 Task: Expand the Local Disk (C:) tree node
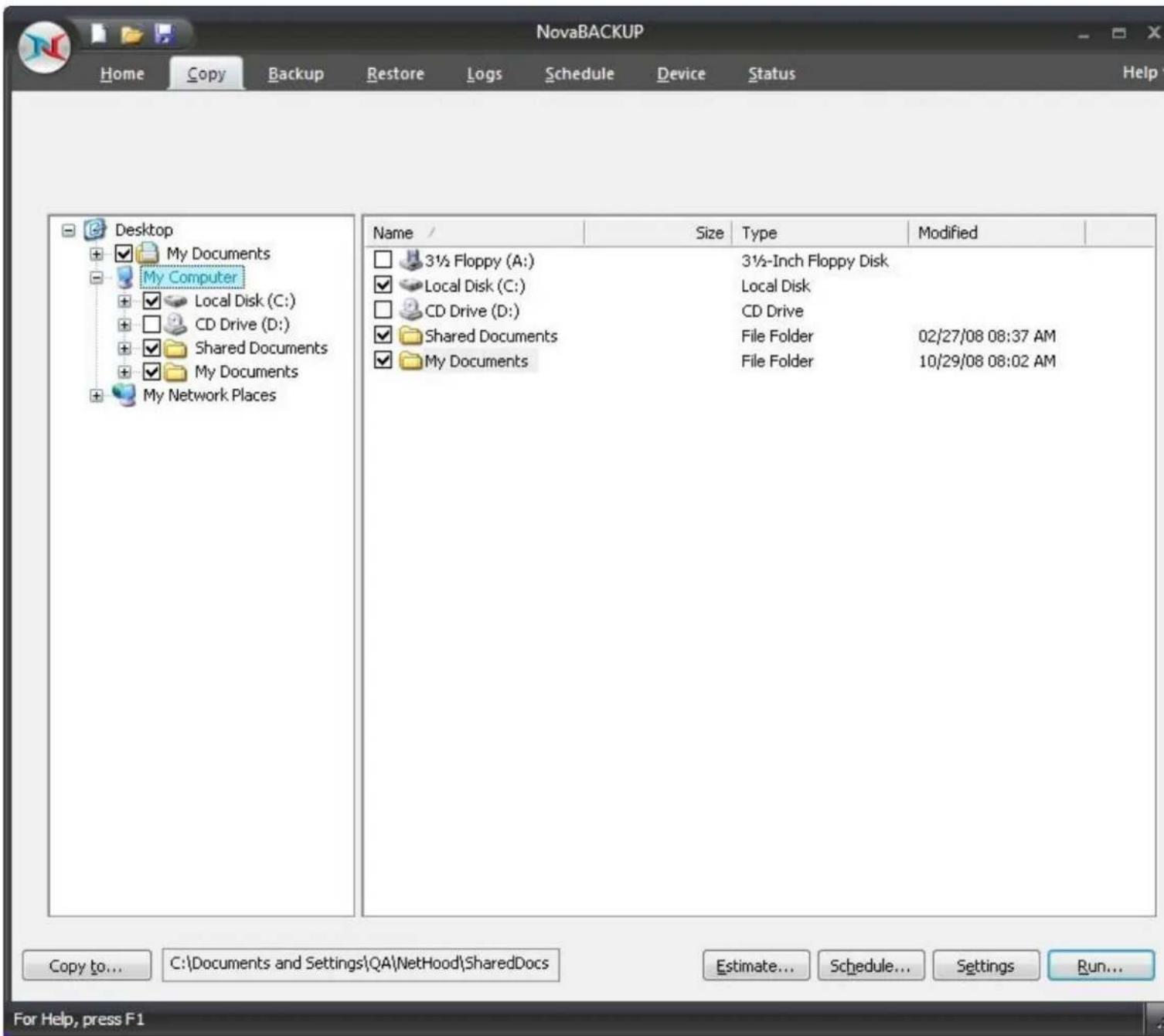[124, 301]
